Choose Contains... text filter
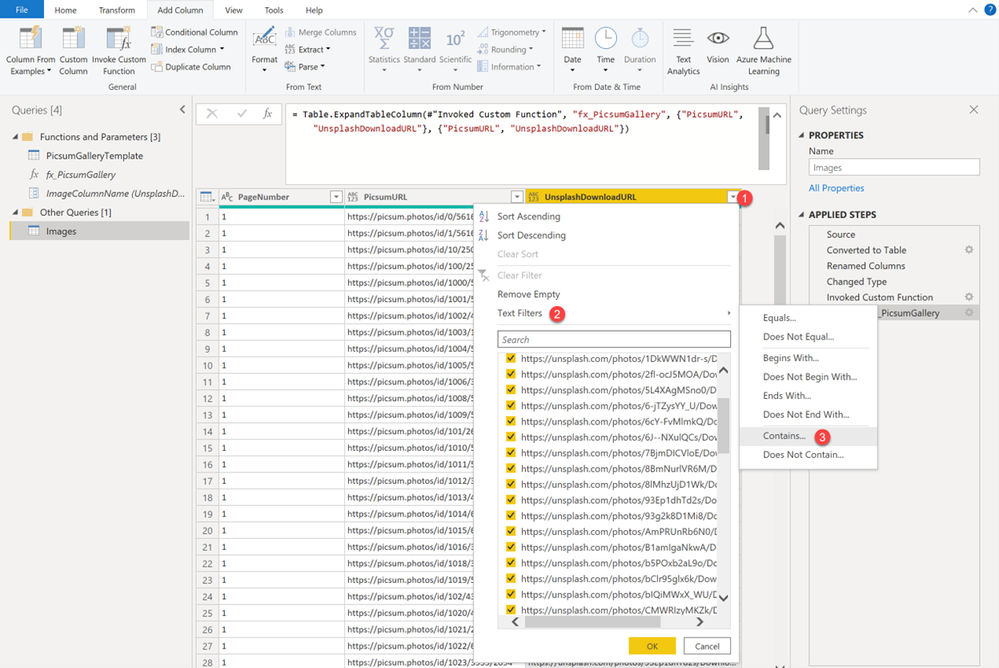Viewport: 999px width, 668px height. click(784, 436)
